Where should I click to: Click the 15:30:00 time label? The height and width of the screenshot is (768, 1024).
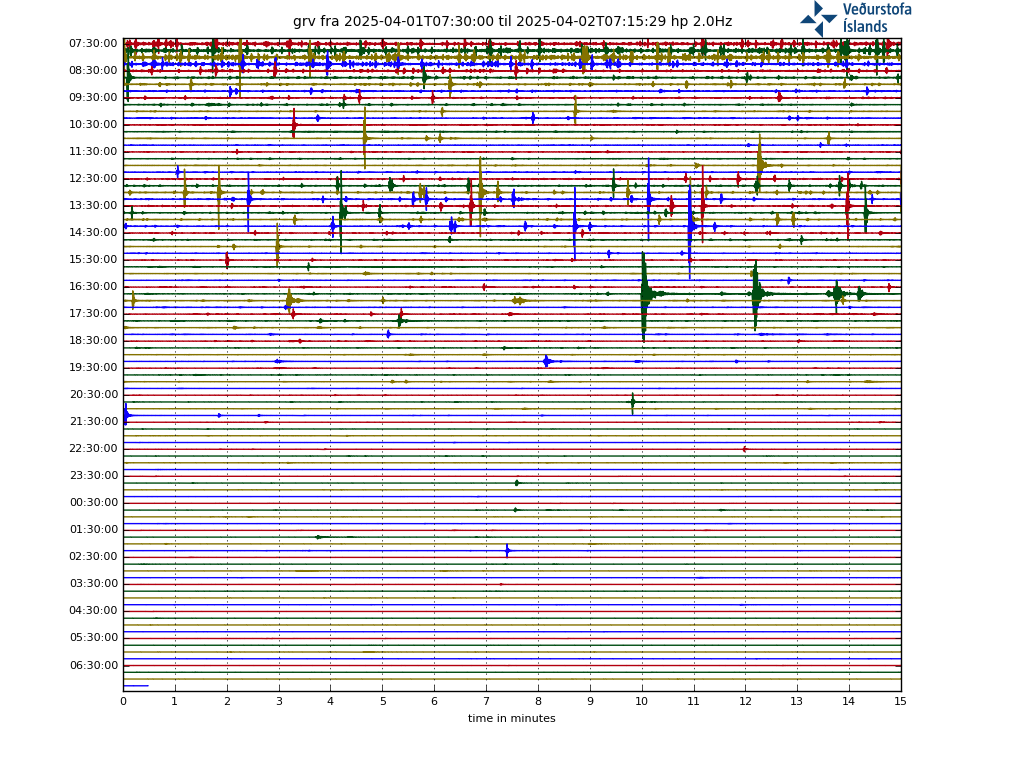tap(93, 259)
